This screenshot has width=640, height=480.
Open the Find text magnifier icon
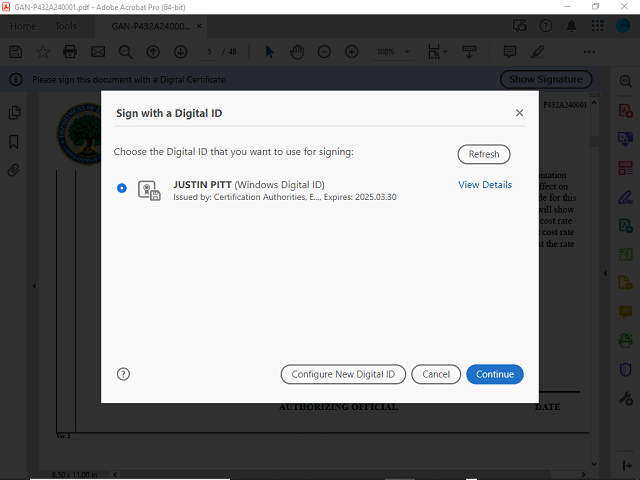[125, 52]
